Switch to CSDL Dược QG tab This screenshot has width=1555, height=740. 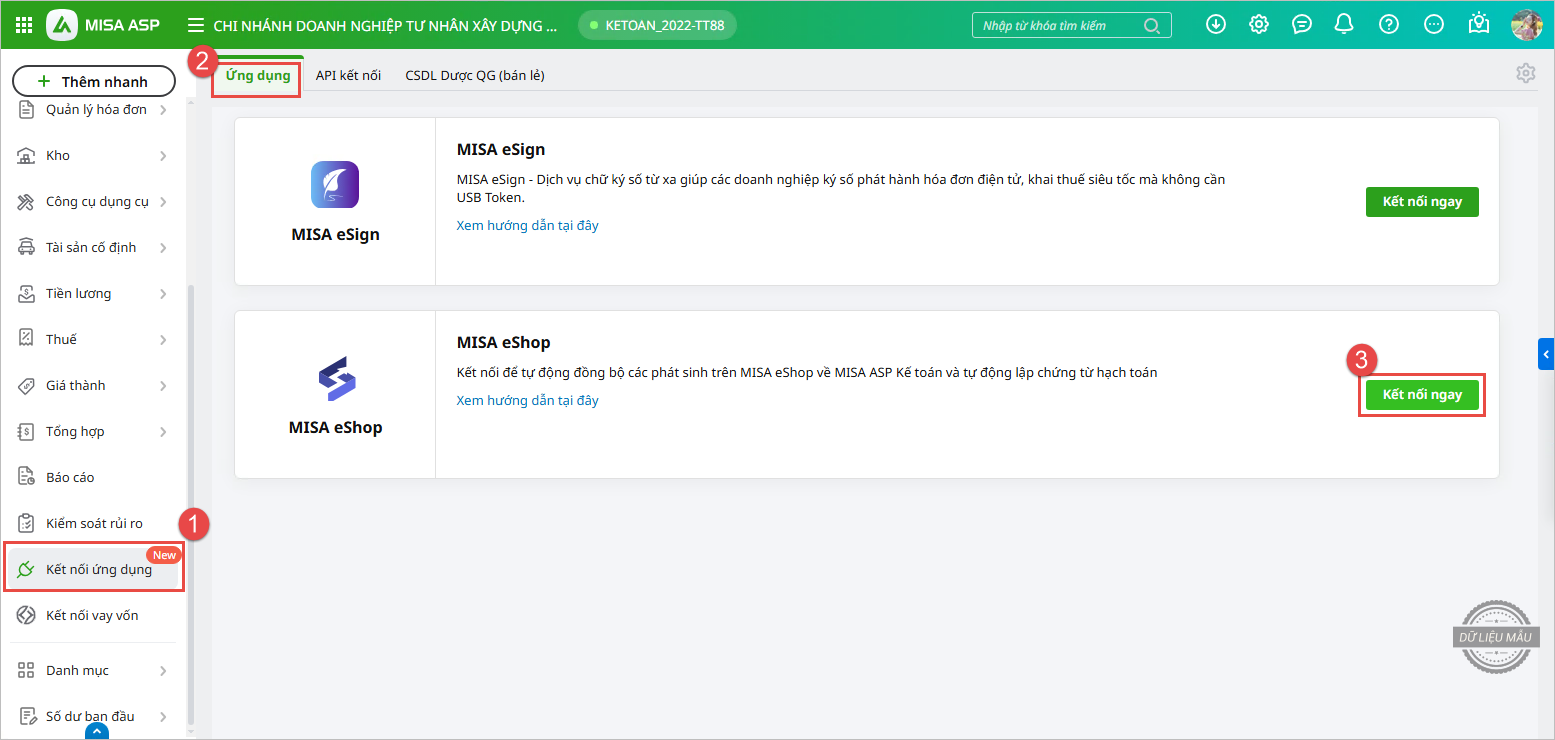(474, 75)
